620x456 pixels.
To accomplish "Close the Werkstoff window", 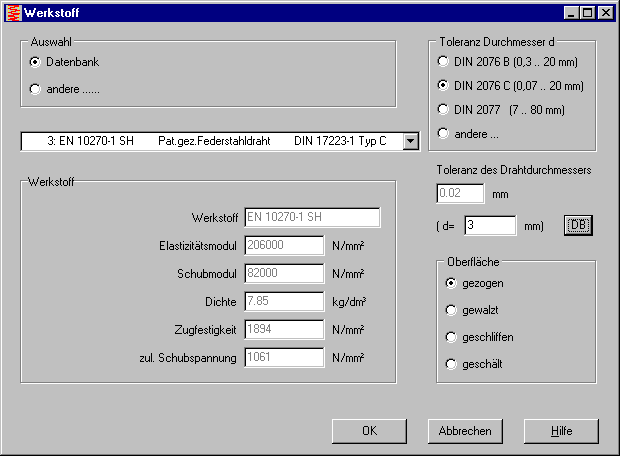I will tap(604, 12).
